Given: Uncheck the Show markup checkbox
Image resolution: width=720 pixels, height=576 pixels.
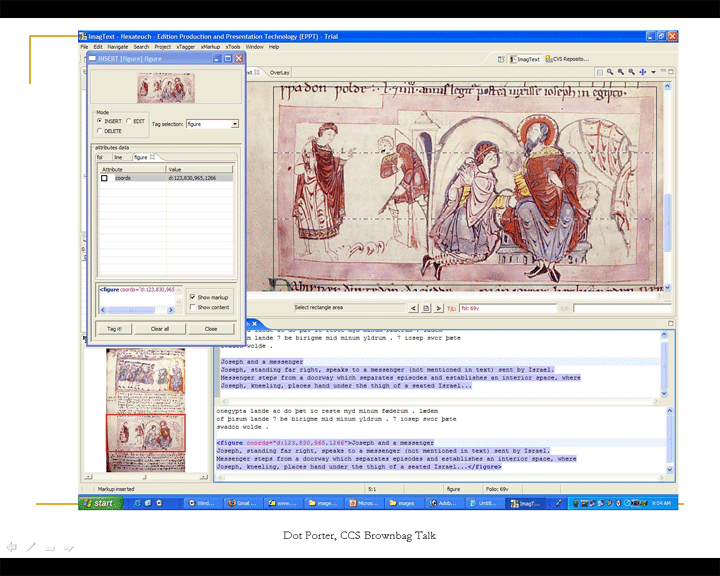Looking at the screenshot, I should (x=193, y=297).
